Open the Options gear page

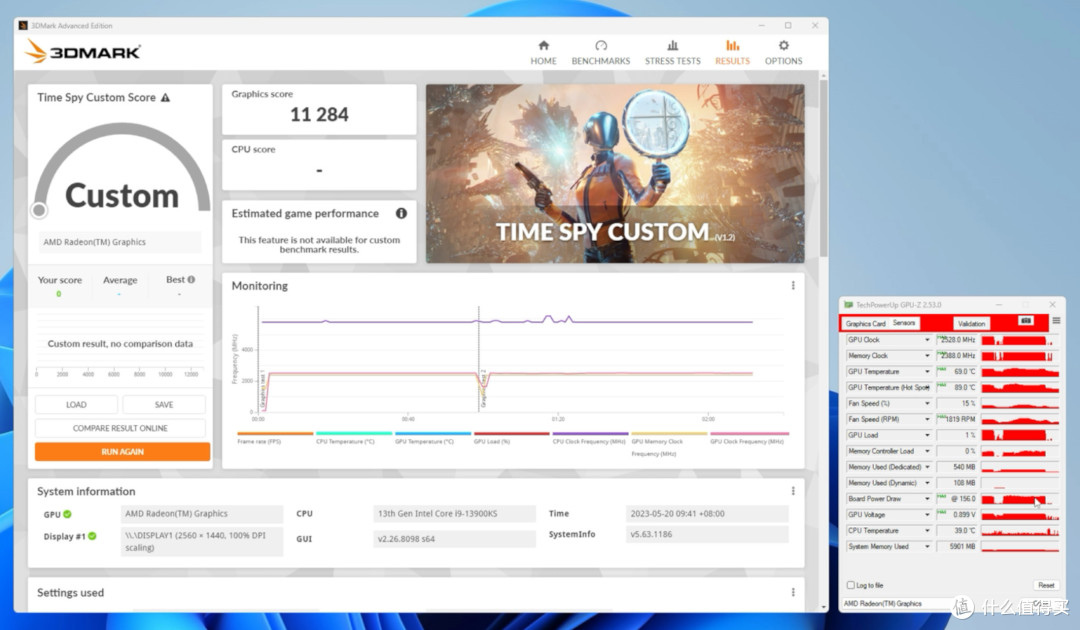pos(783,52)
